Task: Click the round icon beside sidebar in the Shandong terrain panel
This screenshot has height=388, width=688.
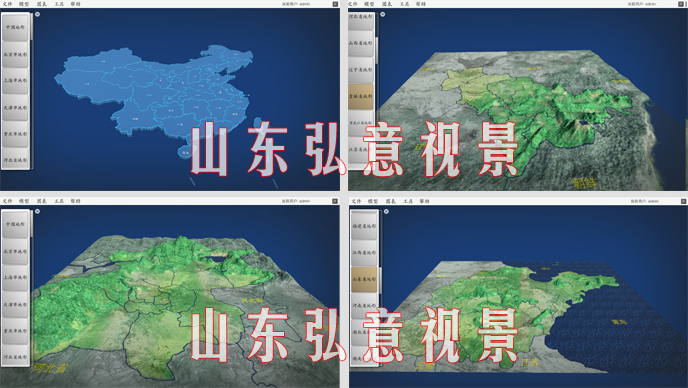Action: coord(386,212)
